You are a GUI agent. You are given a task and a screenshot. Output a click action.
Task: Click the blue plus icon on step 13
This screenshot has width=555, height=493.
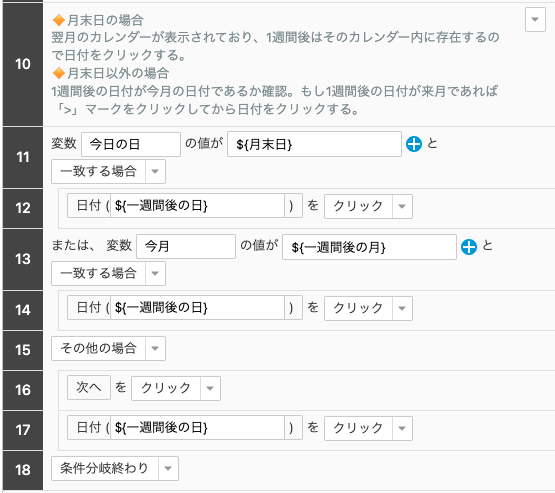click(469, 247)
